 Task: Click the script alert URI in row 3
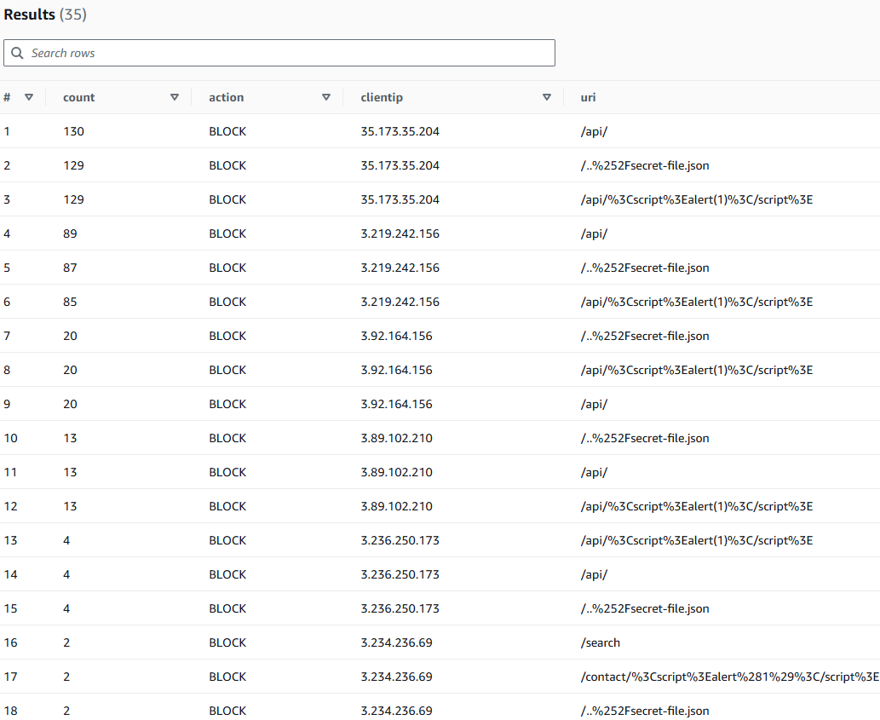pos(696,199)
